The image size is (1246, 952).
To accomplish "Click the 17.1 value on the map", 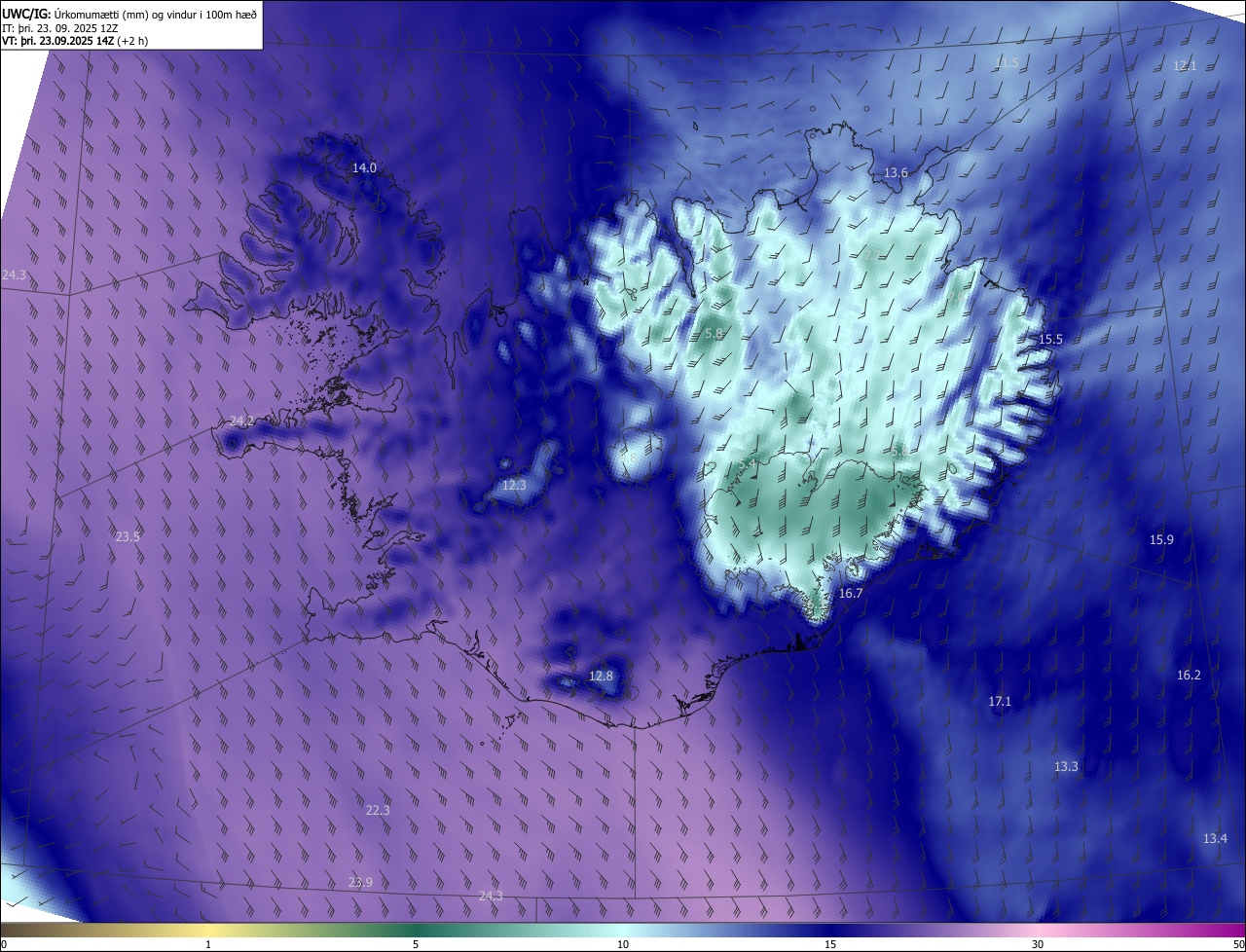I will coord(1000,702).
